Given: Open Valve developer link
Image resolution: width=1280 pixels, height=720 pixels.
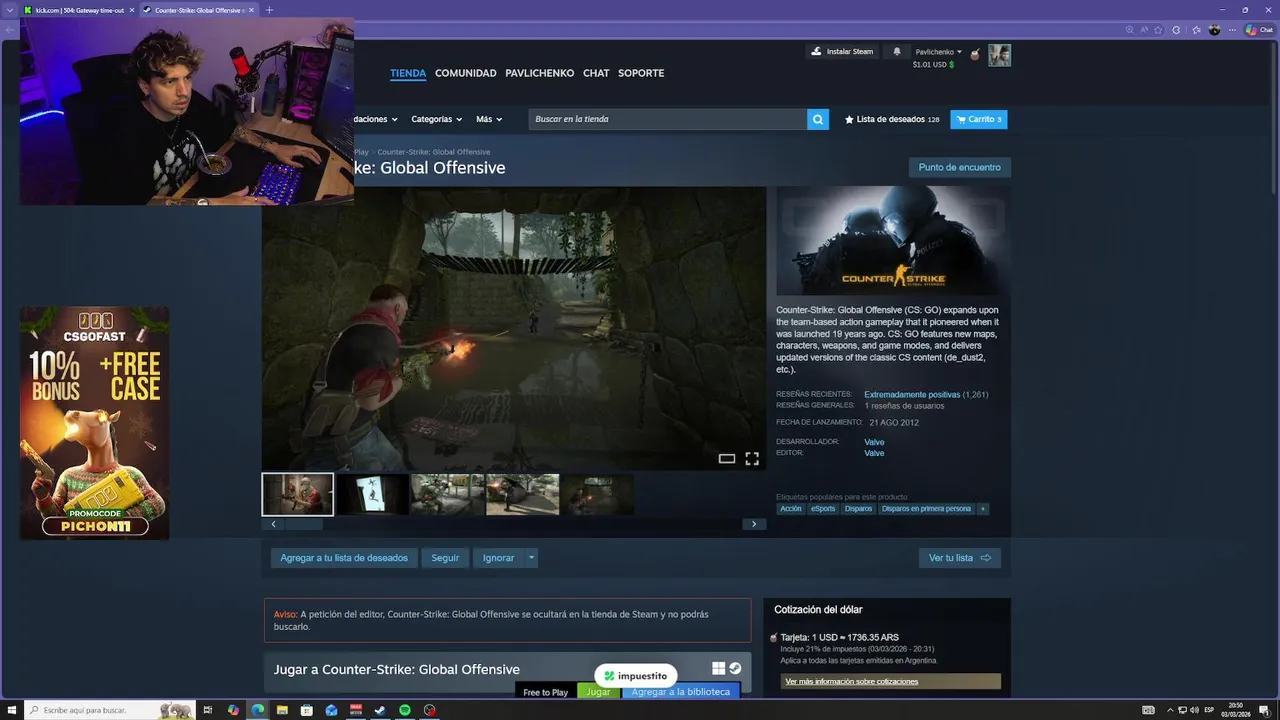Looking at the screenshot, I should 874,442.
